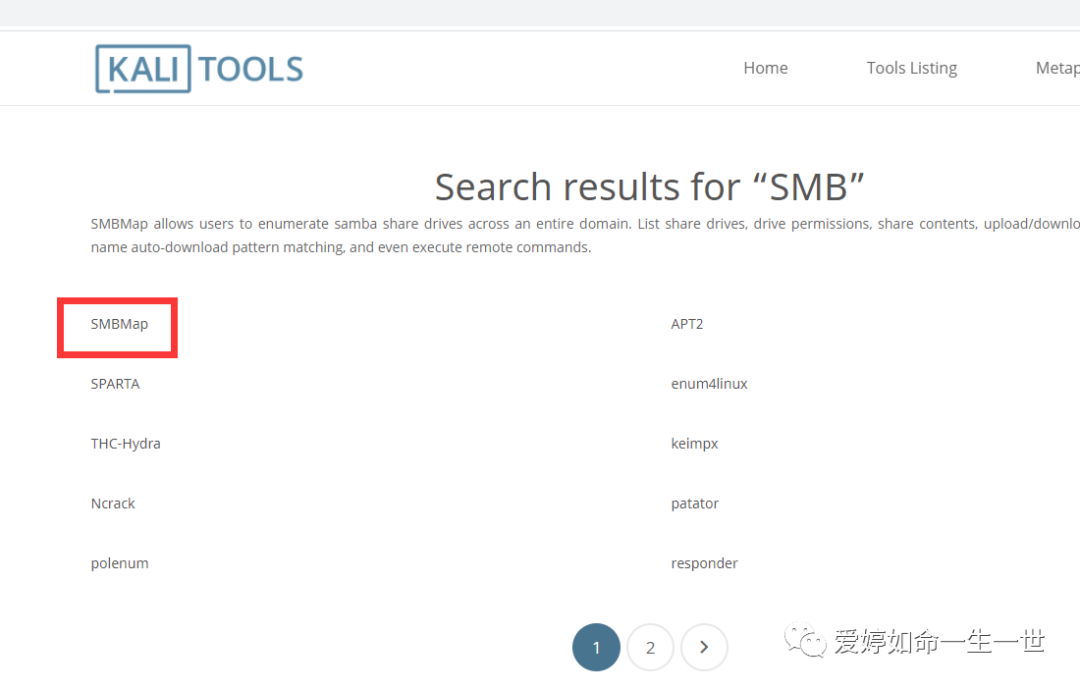Open the enum4linux tool link
Image resolution: width=1080 pixels, height=689 pixels.
(709, 384)
